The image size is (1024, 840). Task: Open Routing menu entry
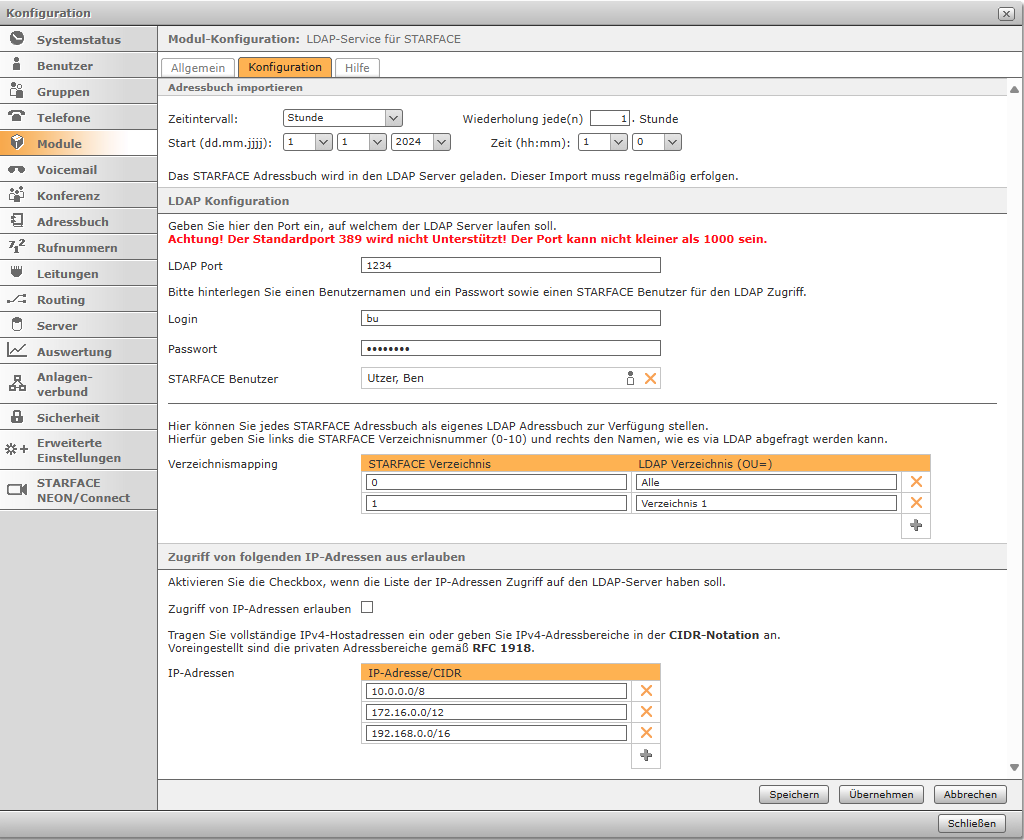click(x=78, y=300)
